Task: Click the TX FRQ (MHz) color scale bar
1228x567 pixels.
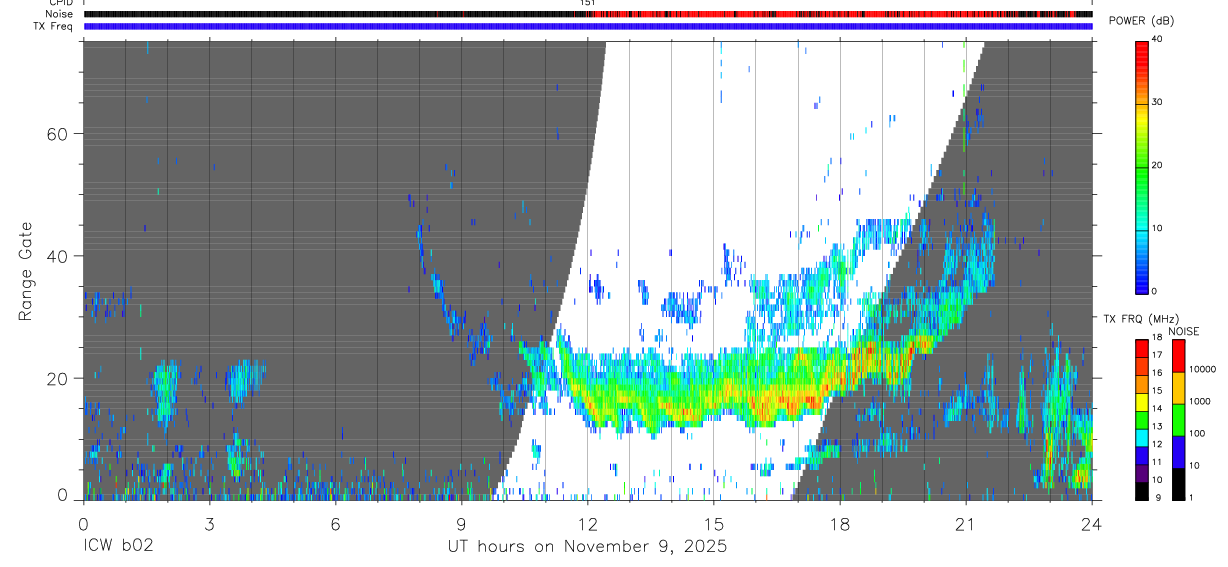Action: click(1142, 419)
